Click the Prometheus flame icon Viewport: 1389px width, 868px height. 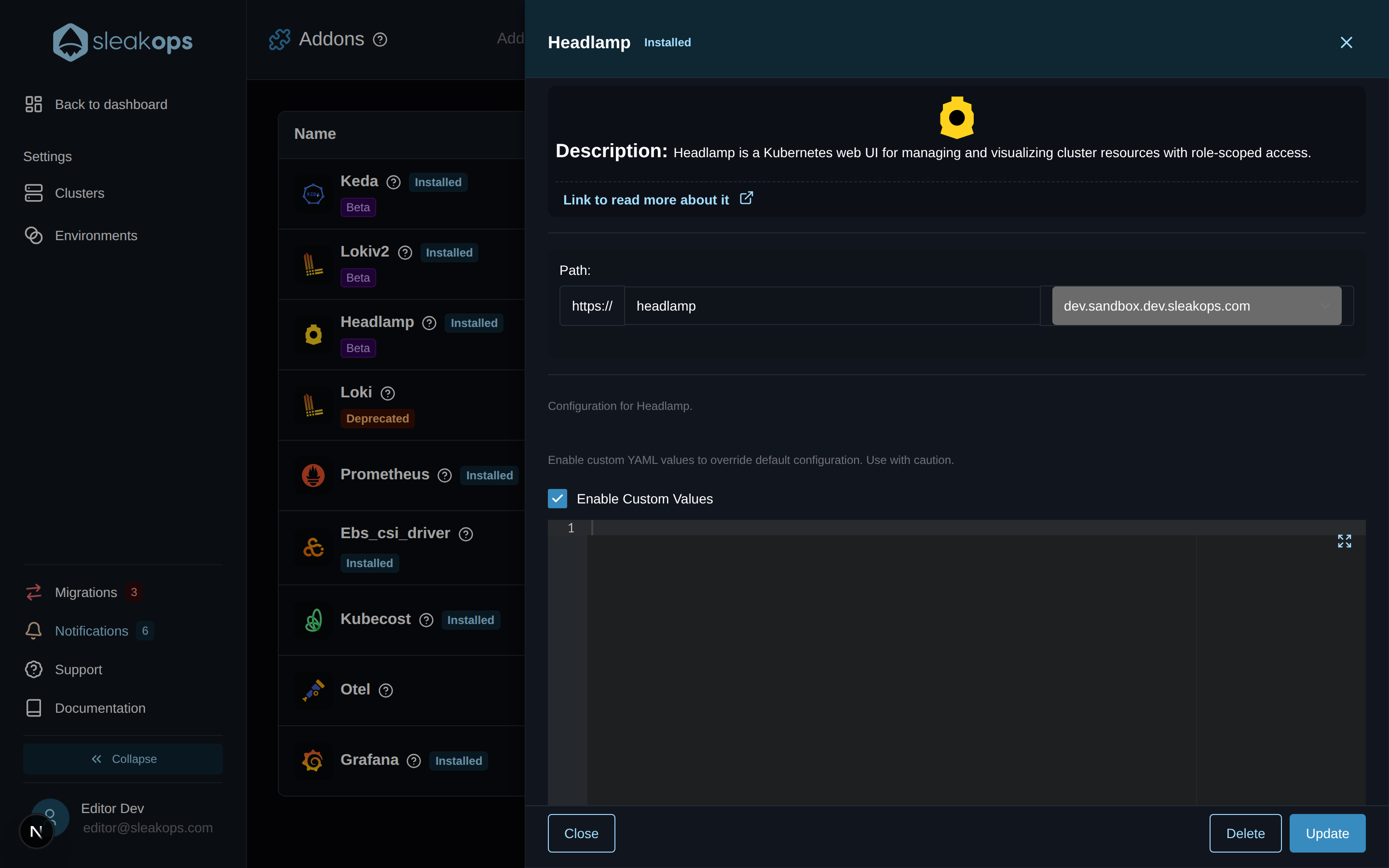(x=313, y=475)
